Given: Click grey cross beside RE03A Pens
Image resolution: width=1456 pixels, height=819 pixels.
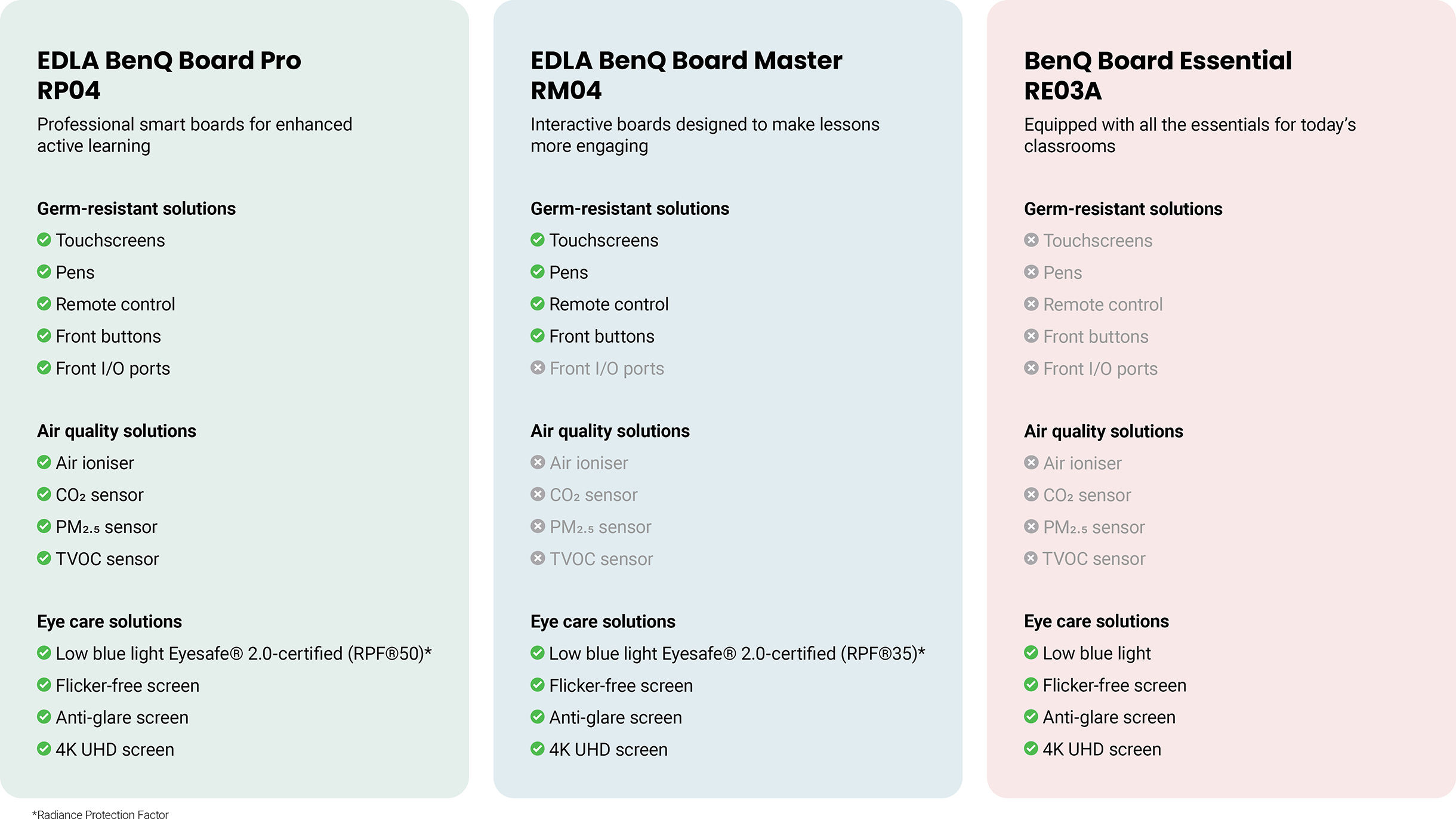Looking at the screenshot, I should pos(1031,272).
